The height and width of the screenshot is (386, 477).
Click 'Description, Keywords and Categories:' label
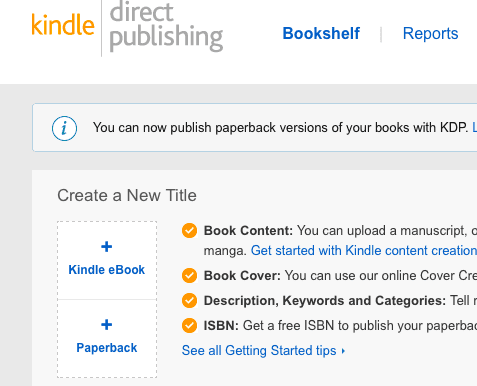click(x=325, y=301)
